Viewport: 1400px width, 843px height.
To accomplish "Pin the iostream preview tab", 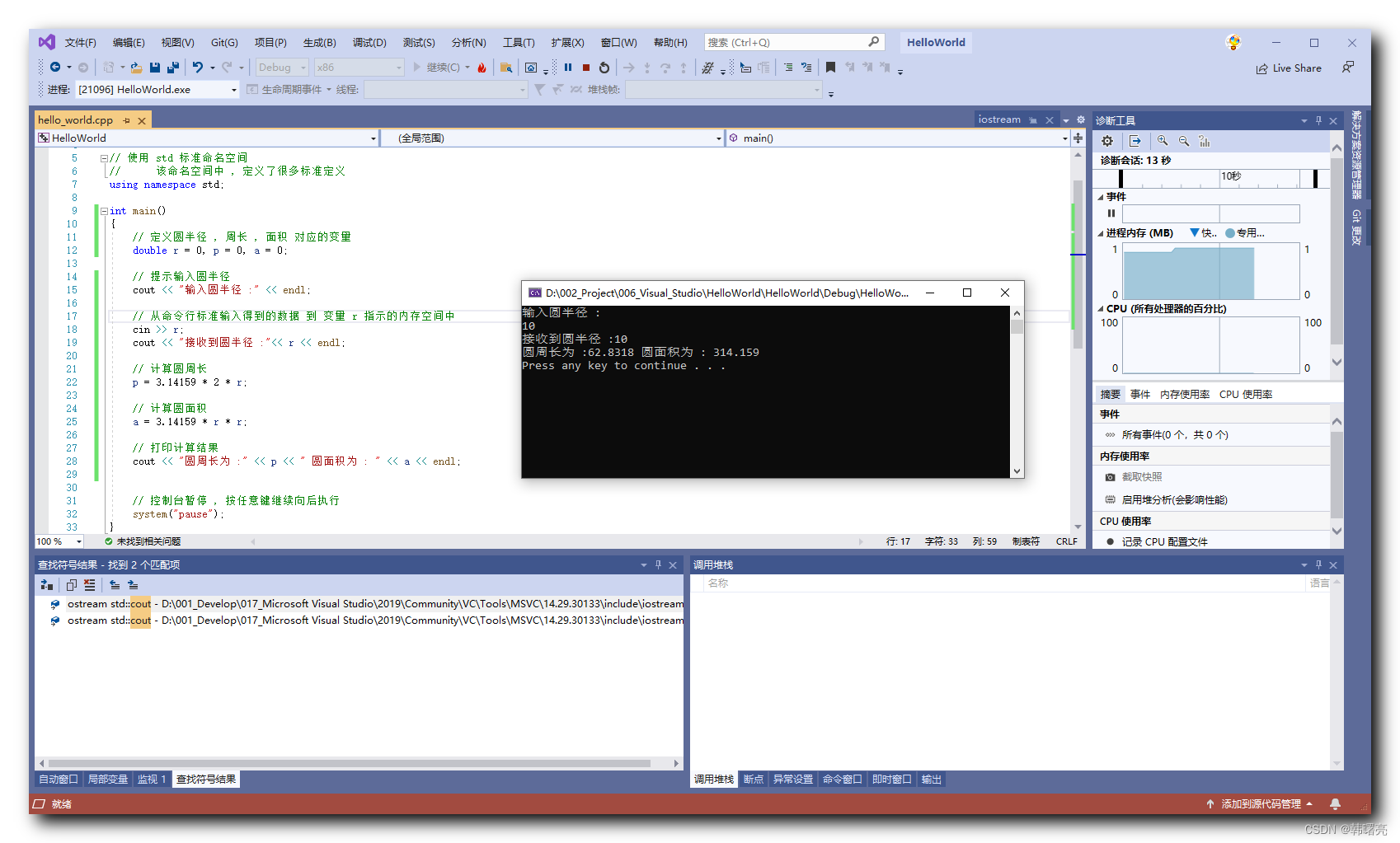I will [1033, 120].
